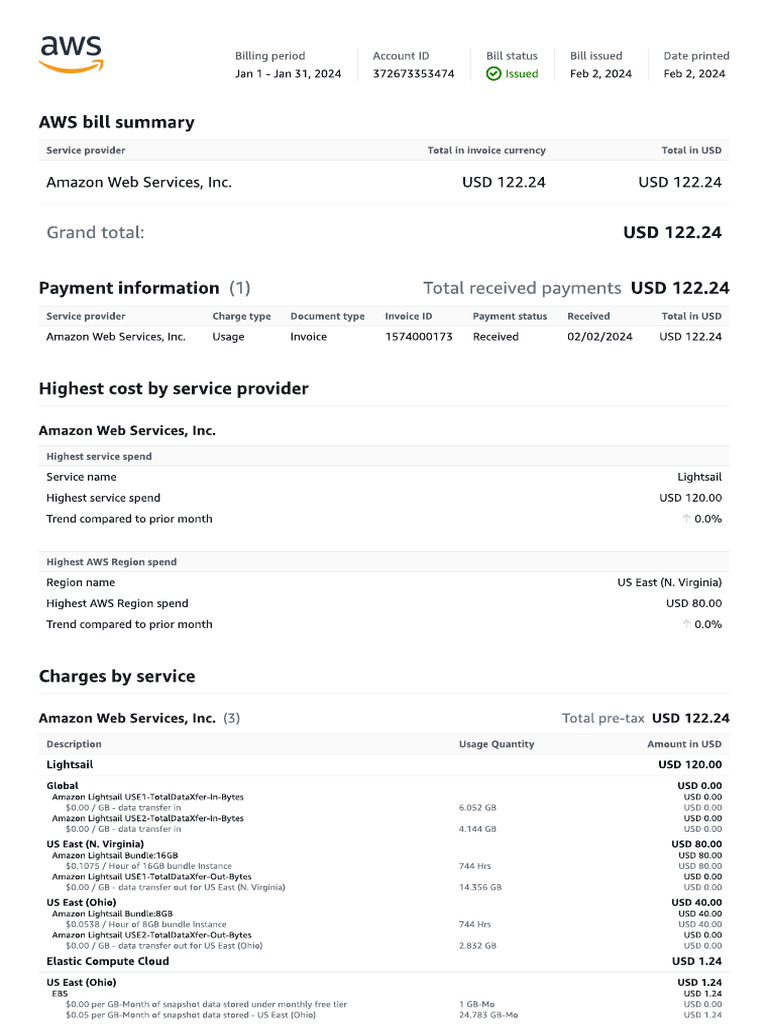Click the Usage Quantity column header
Image resolution: width=768 pixels, height=1024 pixels.
pos(496,744)
